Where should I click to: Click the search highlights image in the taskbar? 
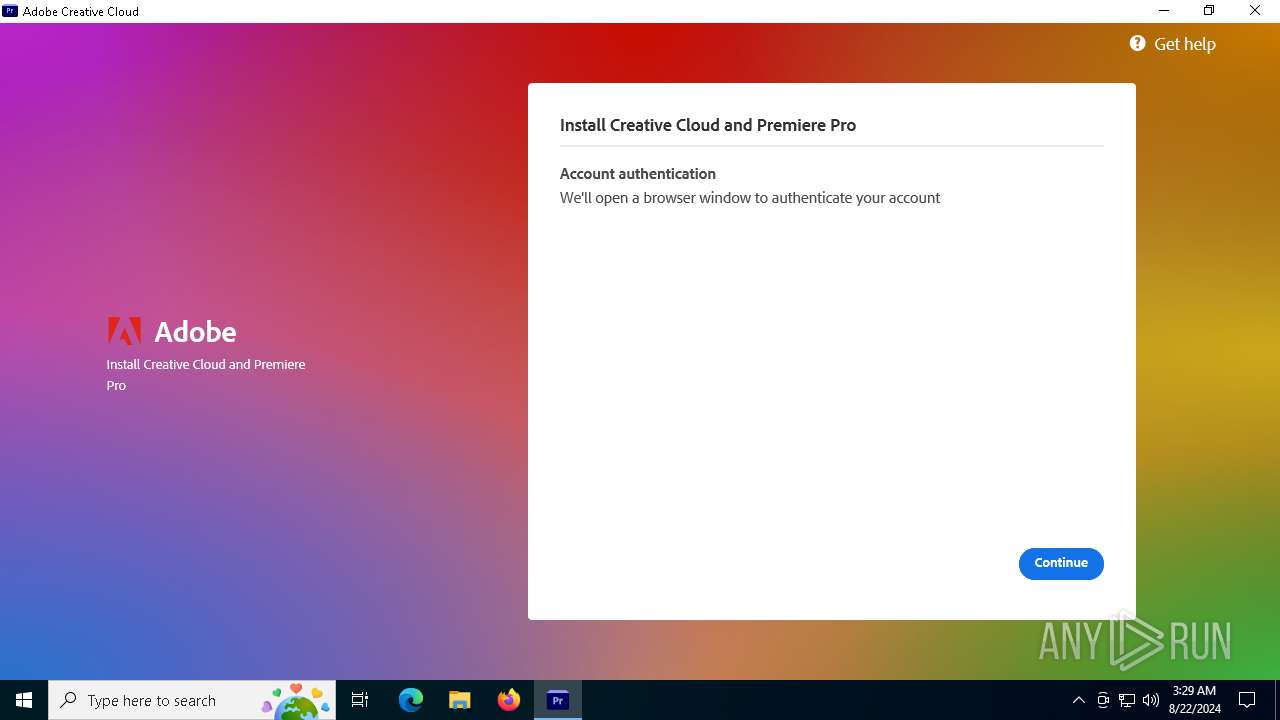[296, 701]
